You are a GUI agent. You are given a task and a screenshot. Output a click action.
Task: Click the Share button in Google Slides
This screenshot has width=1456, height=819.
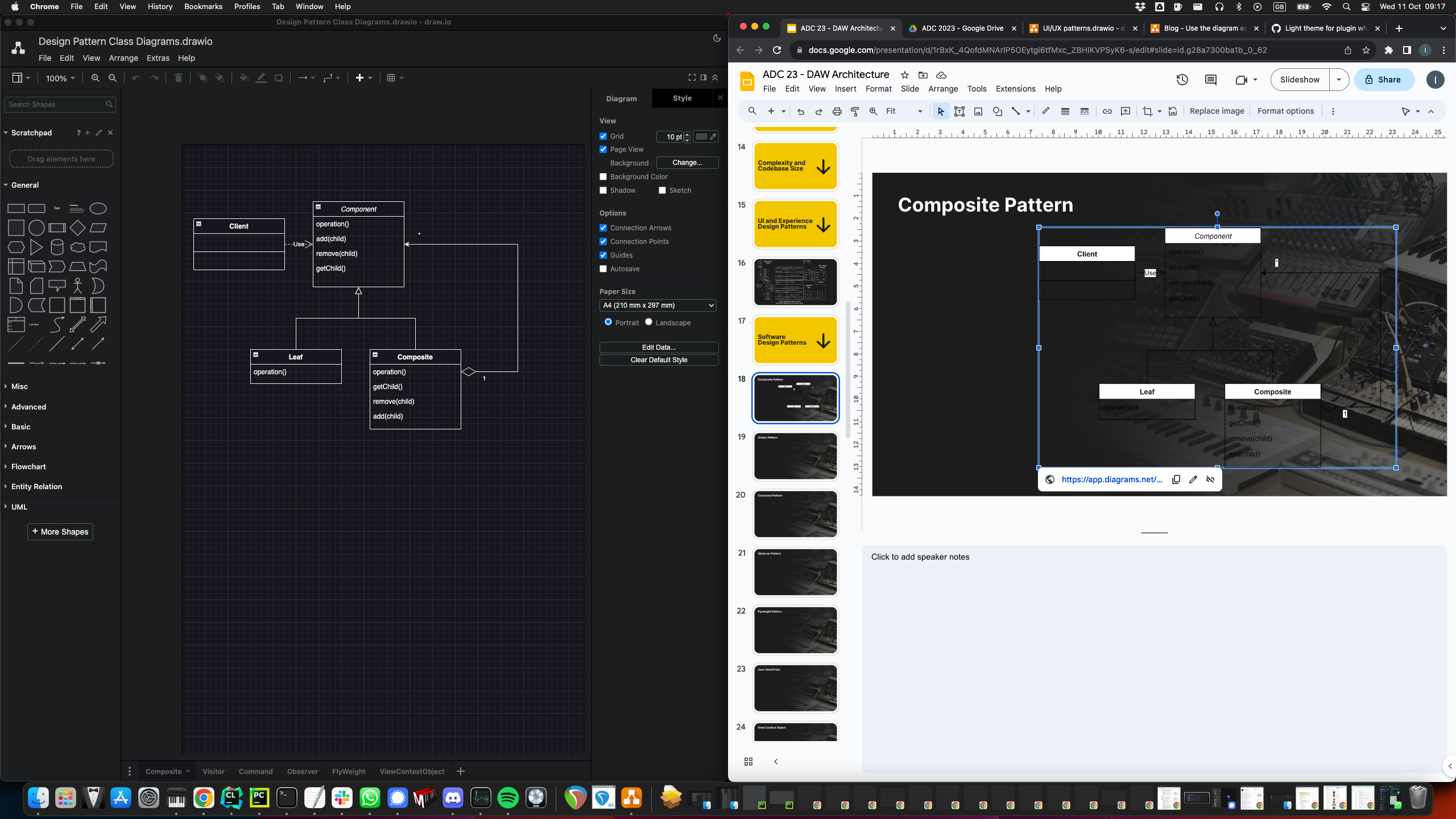1384,80
